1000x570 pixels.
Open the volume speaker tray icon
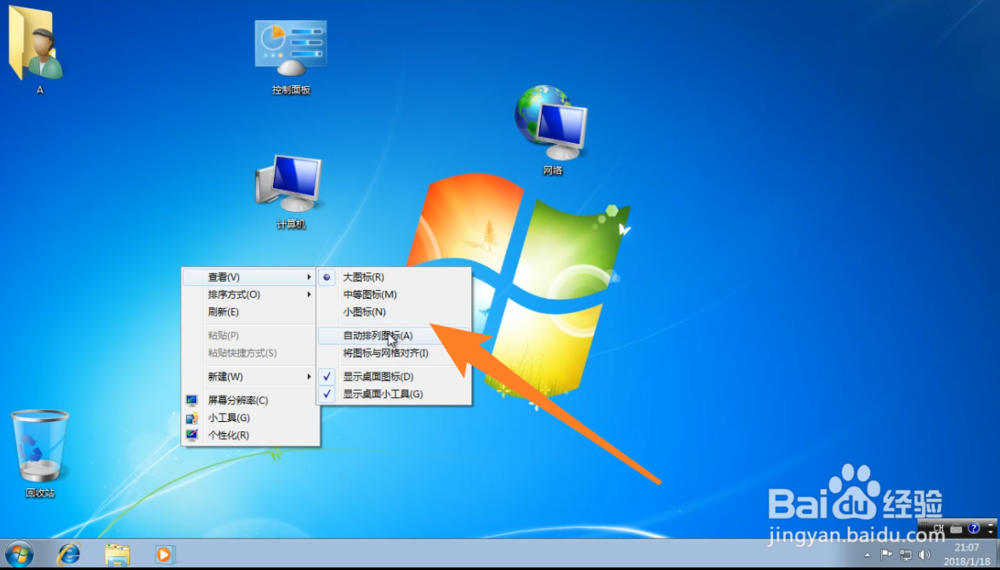click(x=924, y=555)
